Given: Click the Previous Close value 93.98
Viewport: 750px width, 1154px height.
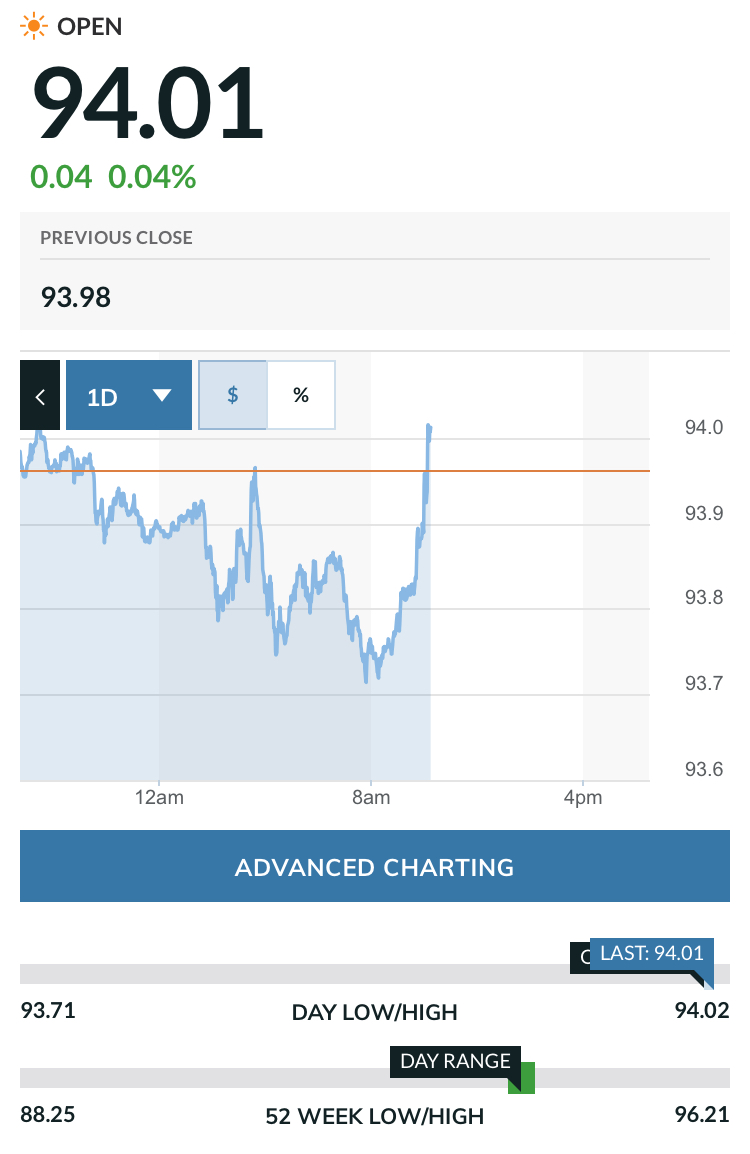Looking at the screenshot, I should pyautogui.click(x=76, y=297).
